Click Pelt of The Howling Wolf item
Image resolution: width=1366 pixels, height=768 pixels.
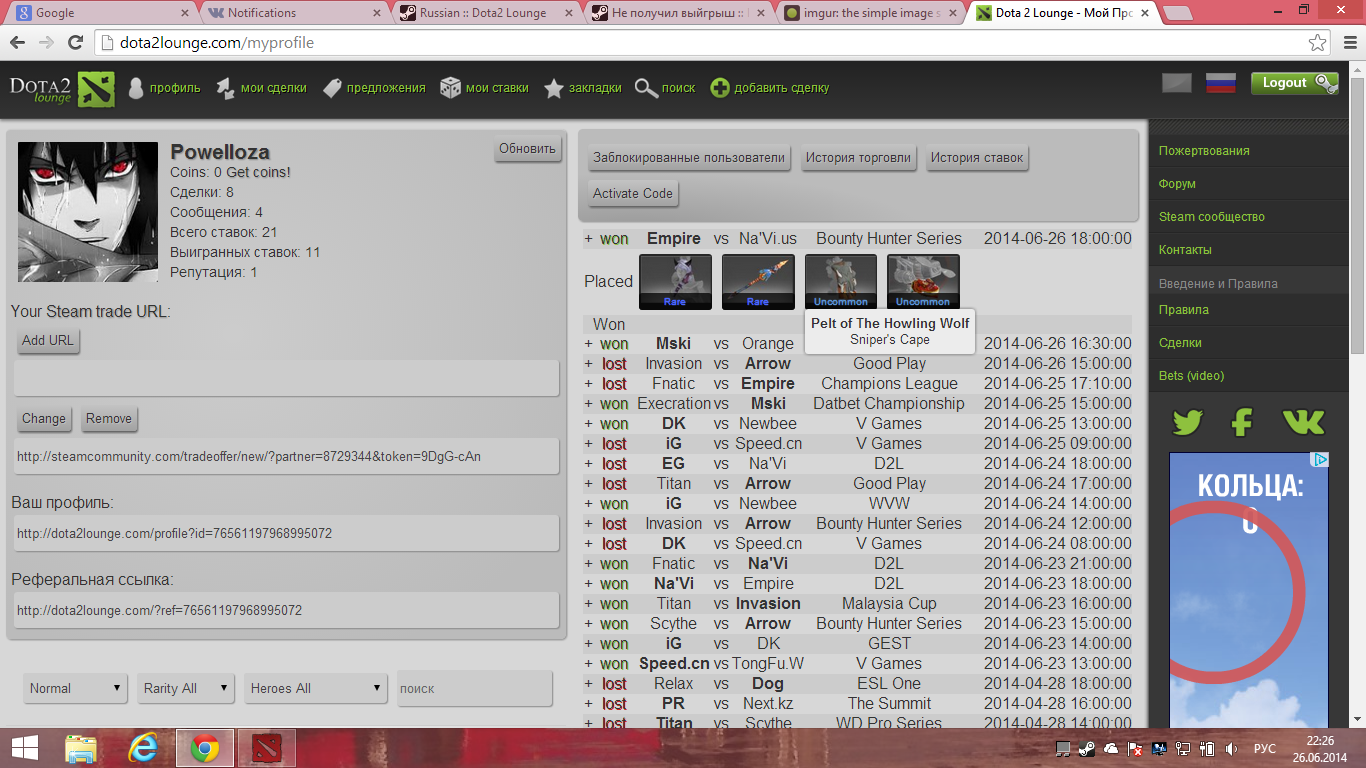click(841, 281)
